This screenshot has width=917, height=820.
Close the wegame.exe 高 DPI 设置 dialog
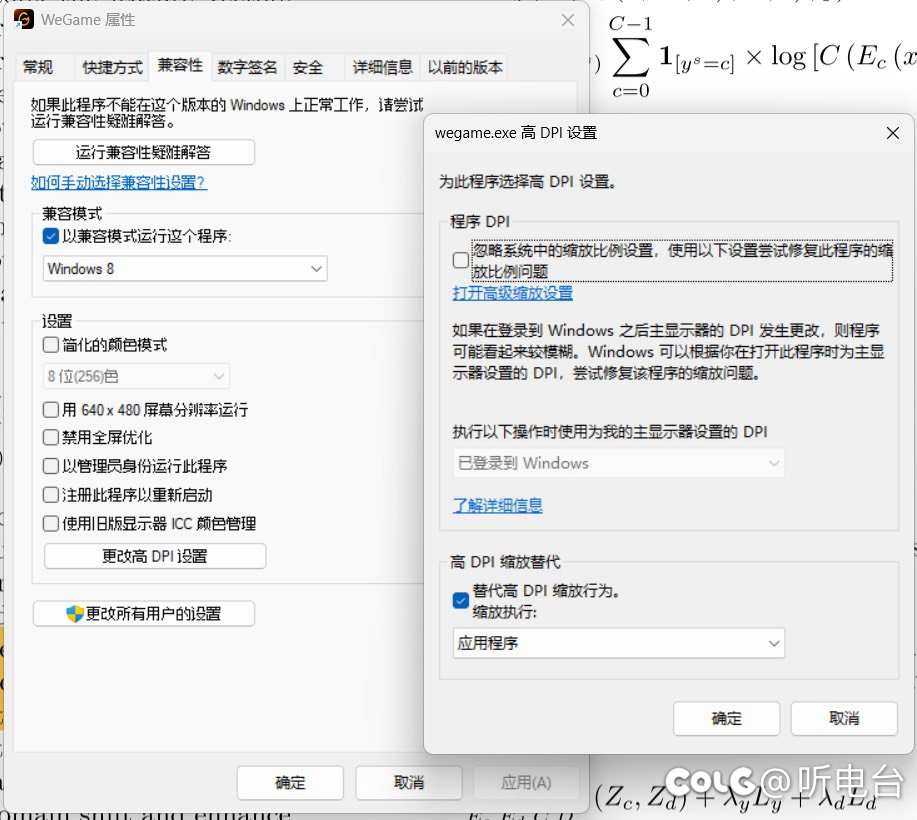(x=892, y=133)
